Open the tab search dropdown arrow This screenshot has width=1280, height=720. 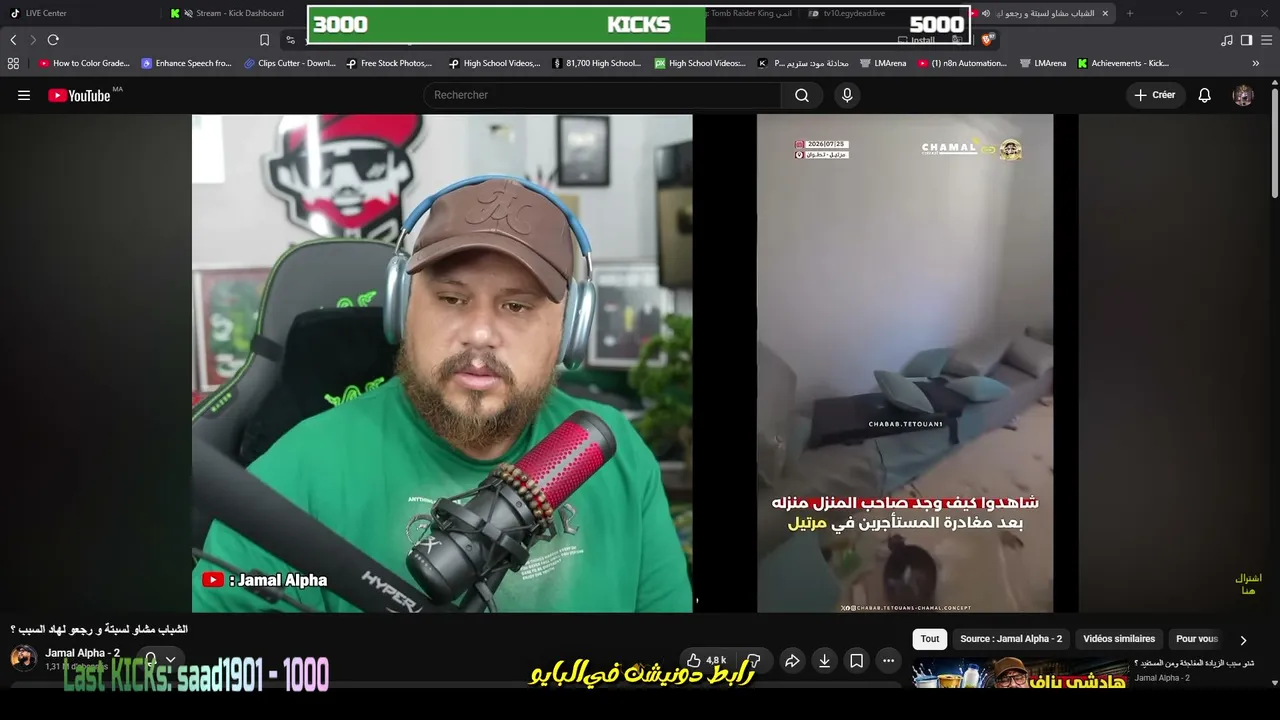(1179, 13)
